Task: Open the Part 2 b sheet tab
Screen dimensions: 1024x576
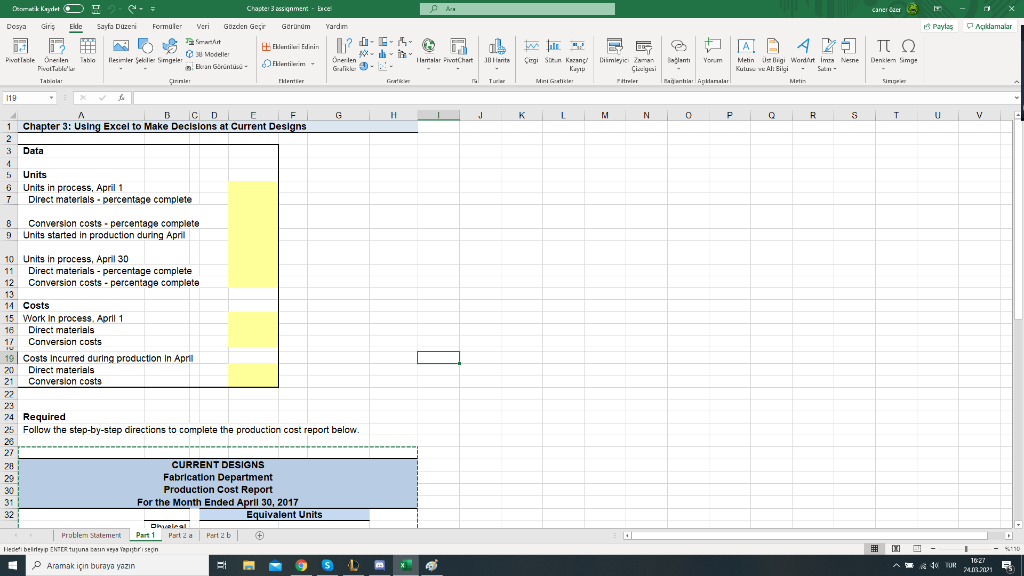Action: pos(218,536)
